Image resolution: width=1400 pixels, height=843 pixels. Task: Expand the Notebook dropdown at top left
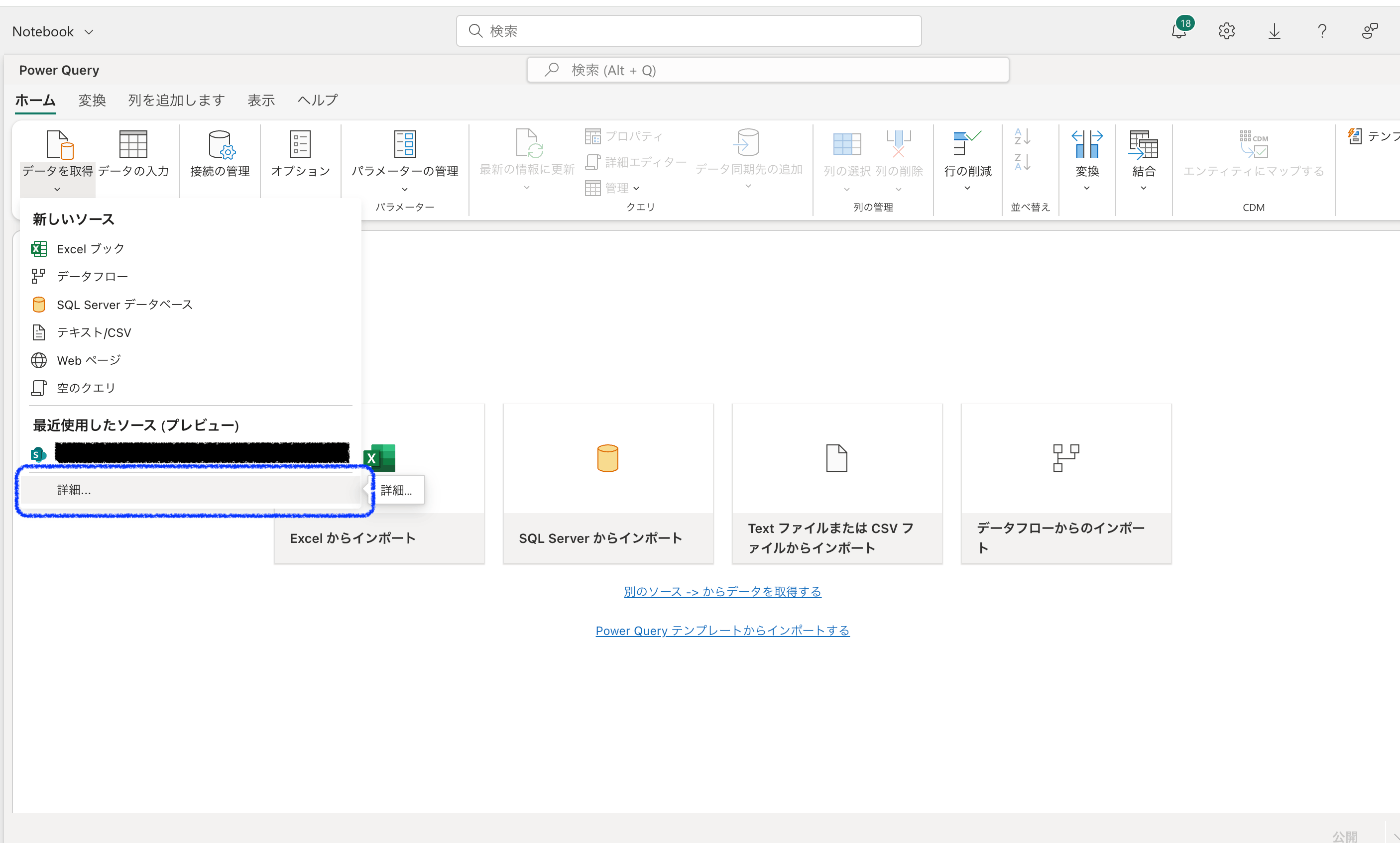point(53,31)
